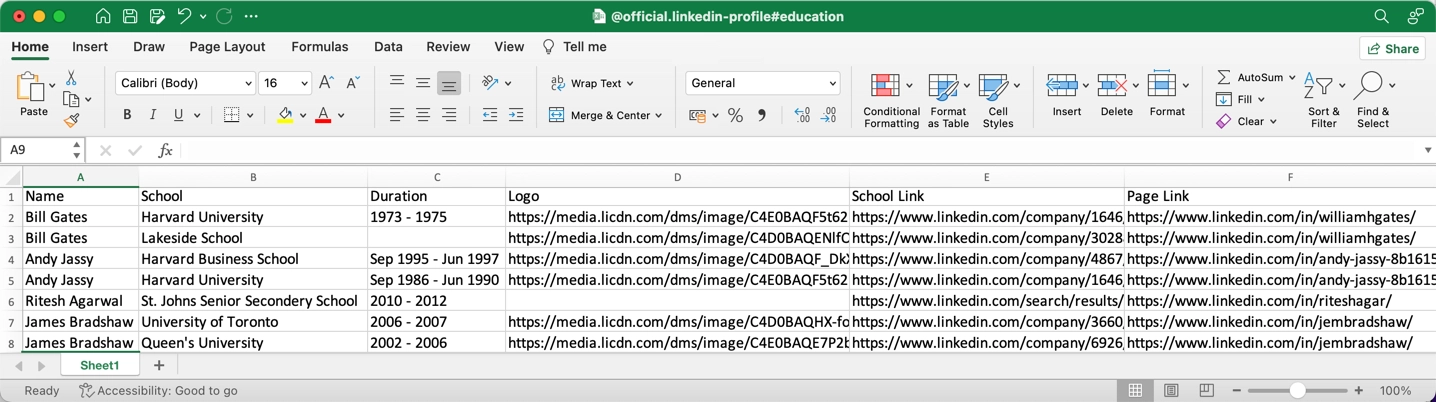
Task: Click the Share button
Action: tap(1392, 48)
